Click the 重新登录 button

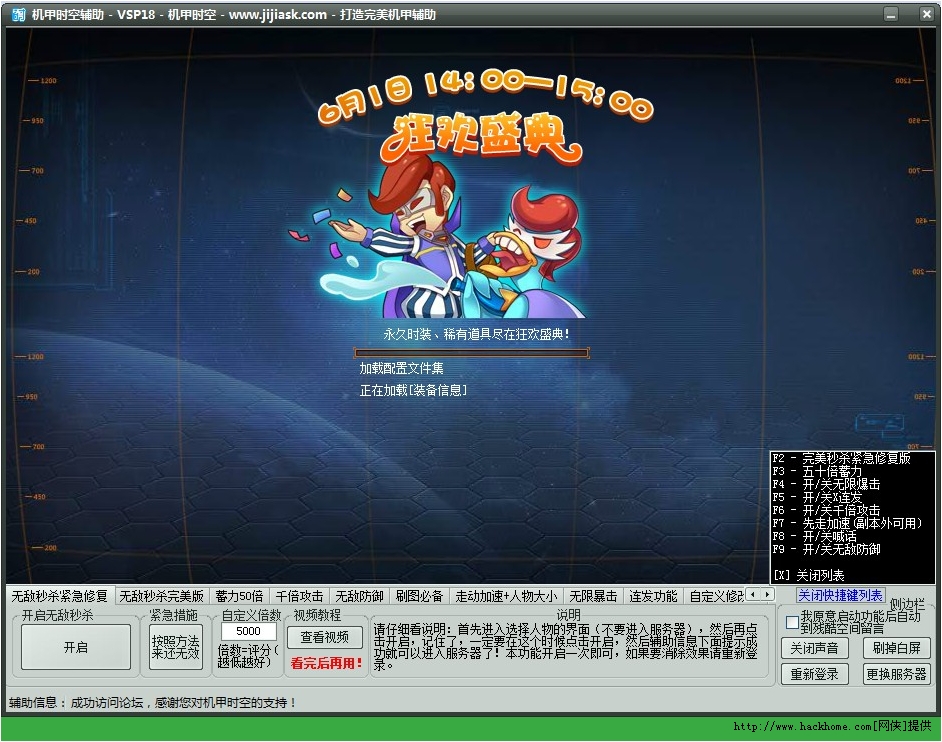(815, 674)
